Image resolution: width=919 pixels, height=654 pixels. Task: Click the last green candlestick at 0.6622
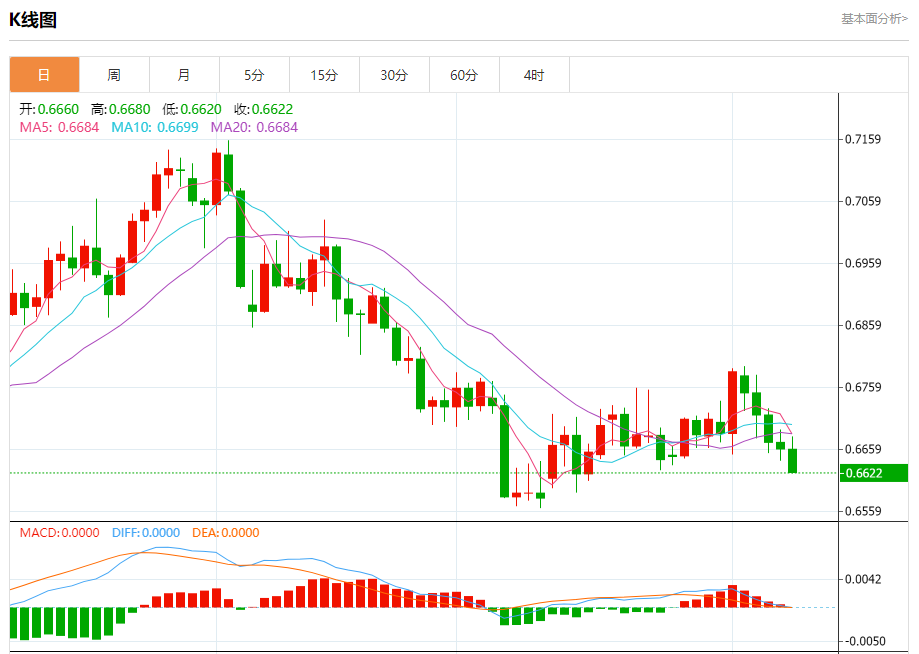pyautogui.click(x=792, y=461)
